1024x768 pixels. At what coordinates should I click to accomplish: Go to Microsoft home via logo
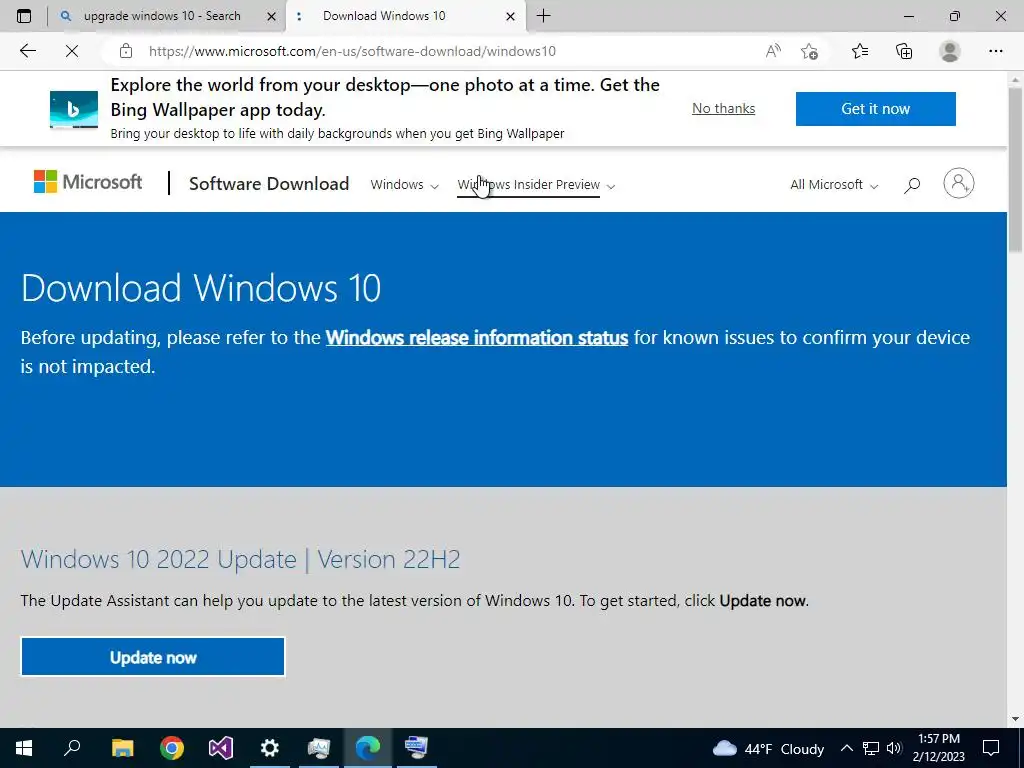coord(88,182)
